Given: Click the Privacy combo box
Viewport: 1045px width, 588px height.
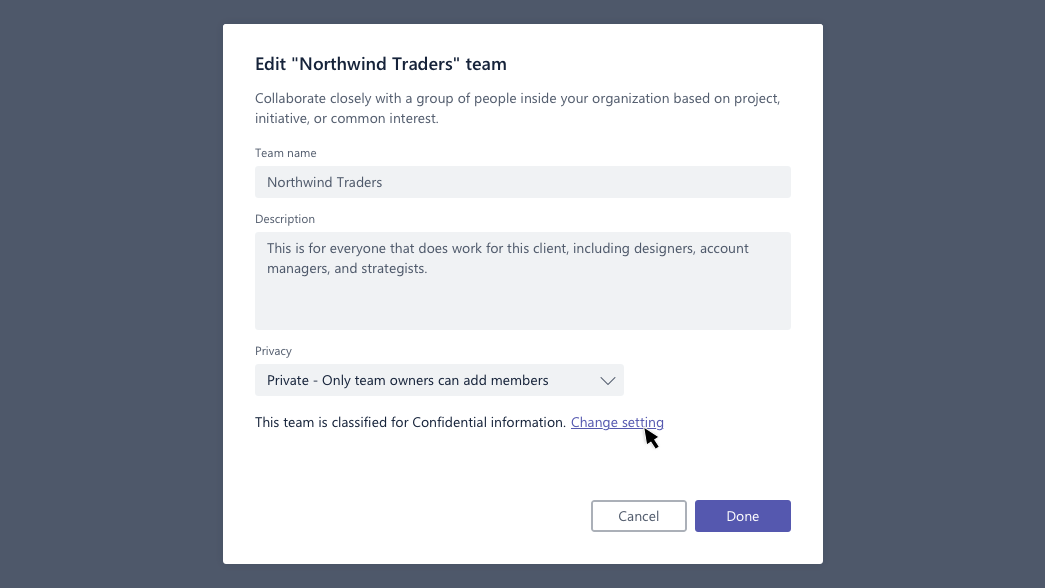Looking at the screenshot, I should pos(439,380).
